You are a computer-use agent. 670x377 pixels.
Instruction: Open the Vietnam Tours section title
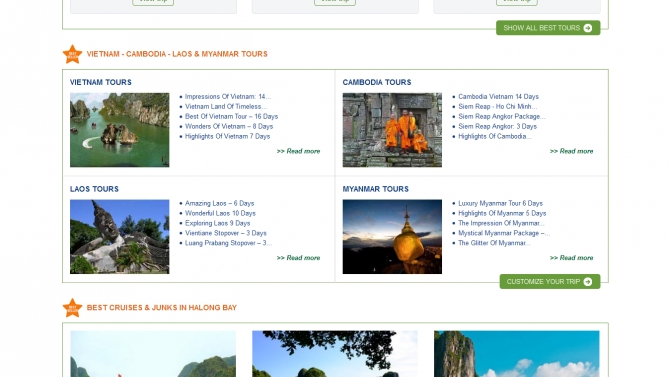click(x=101, y=82)
